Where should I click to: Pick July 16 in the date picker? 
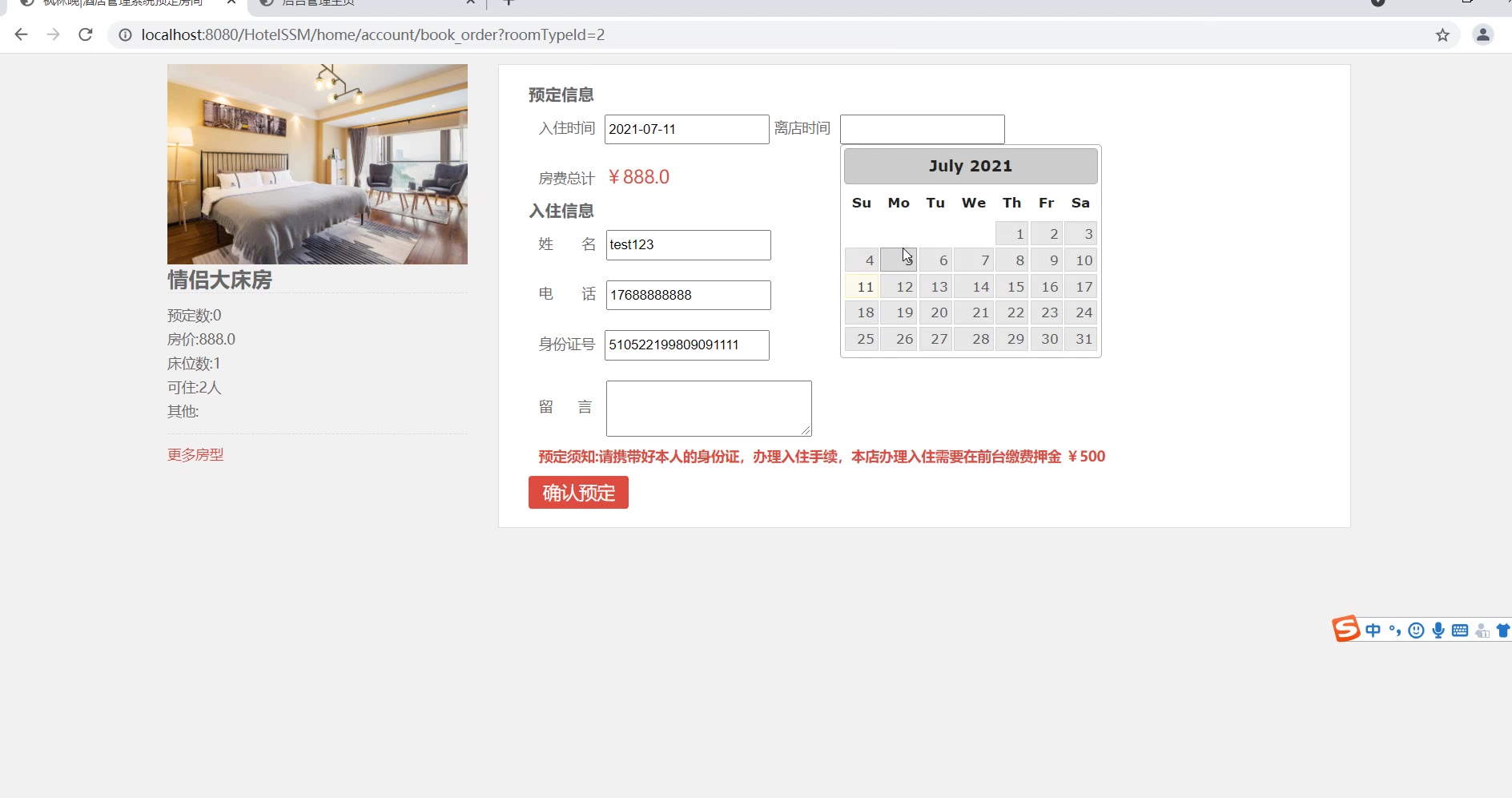click(x=1046, y=286)
